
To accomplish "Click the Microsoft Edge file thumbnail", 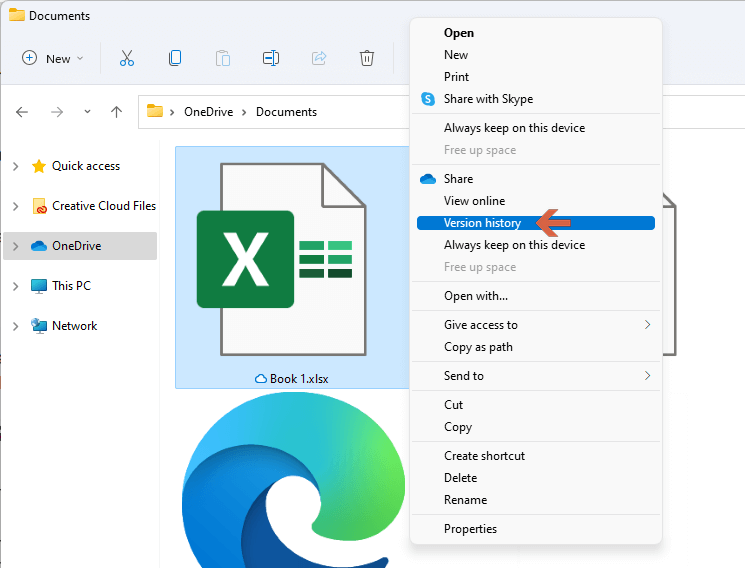I will [x=294, y=480].
